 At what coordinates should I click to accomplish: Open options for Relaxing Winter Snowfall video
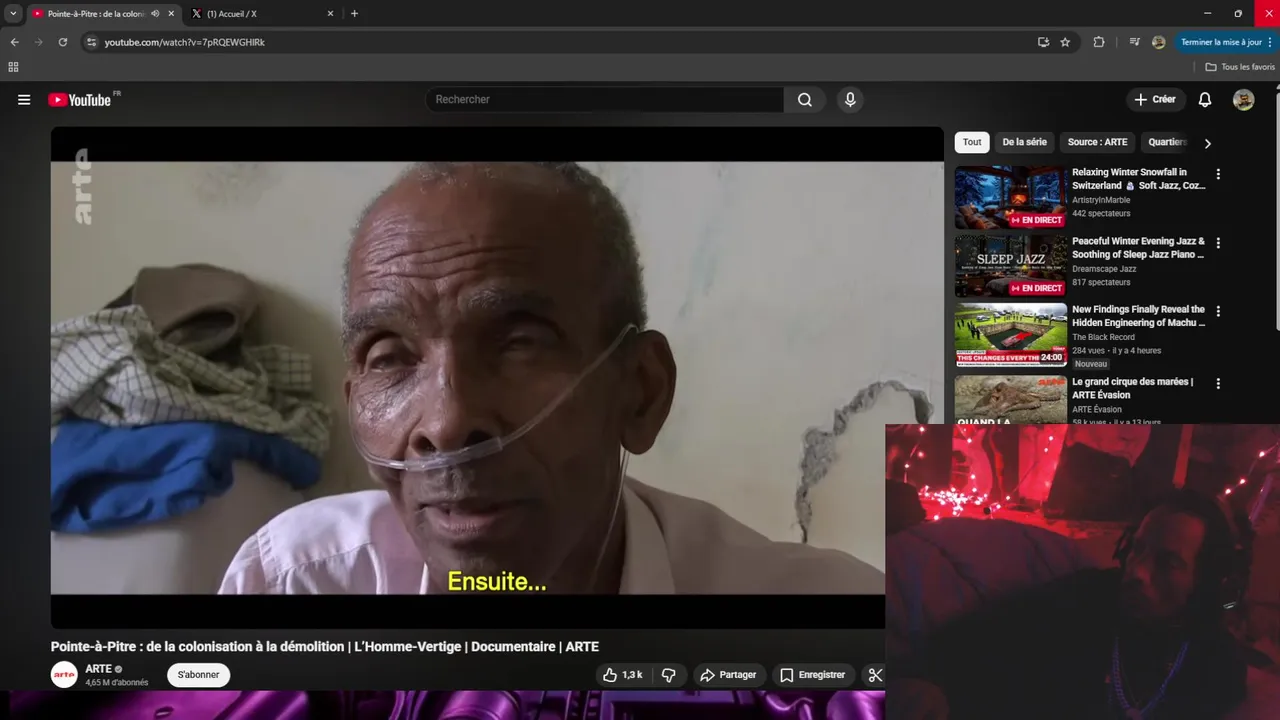[x=1217, y=174]
